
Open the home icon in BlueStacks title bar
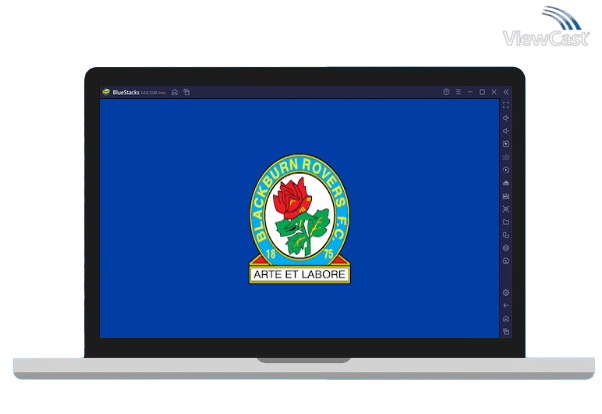[x=175, y=92]
